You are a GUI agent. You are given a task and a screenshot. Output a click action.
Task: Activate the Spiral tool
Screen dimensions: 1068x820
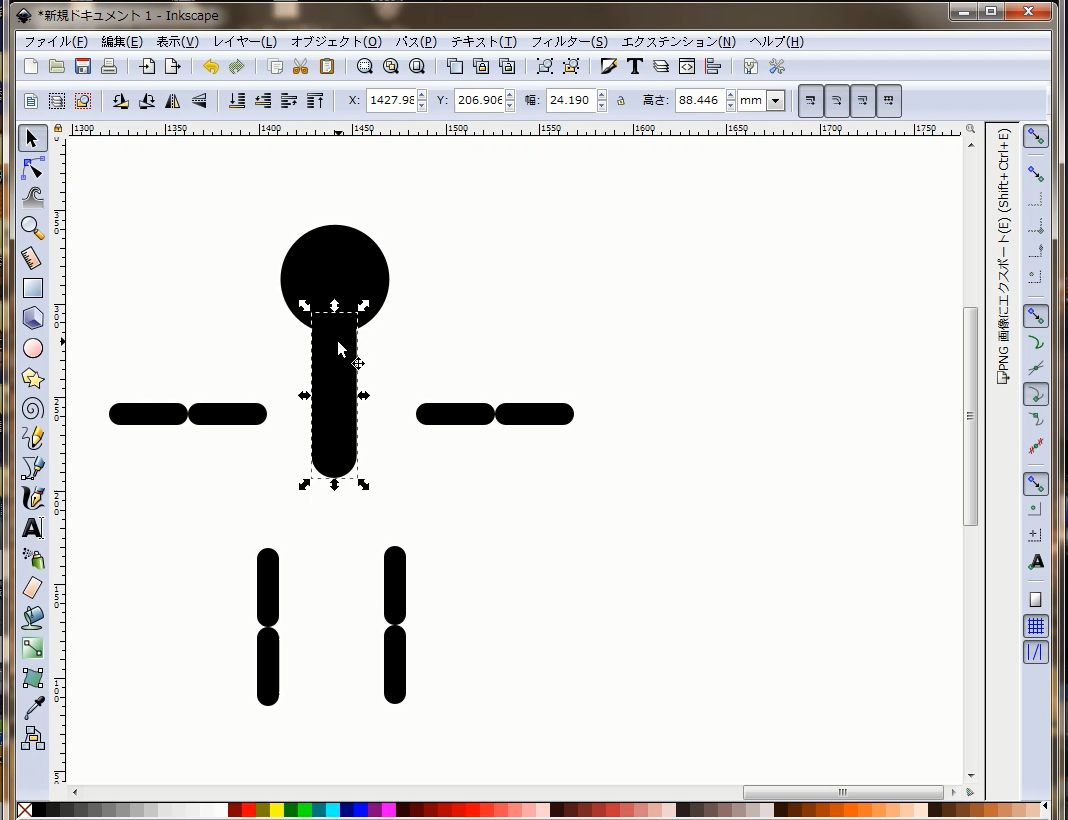[x=33, y=408]
